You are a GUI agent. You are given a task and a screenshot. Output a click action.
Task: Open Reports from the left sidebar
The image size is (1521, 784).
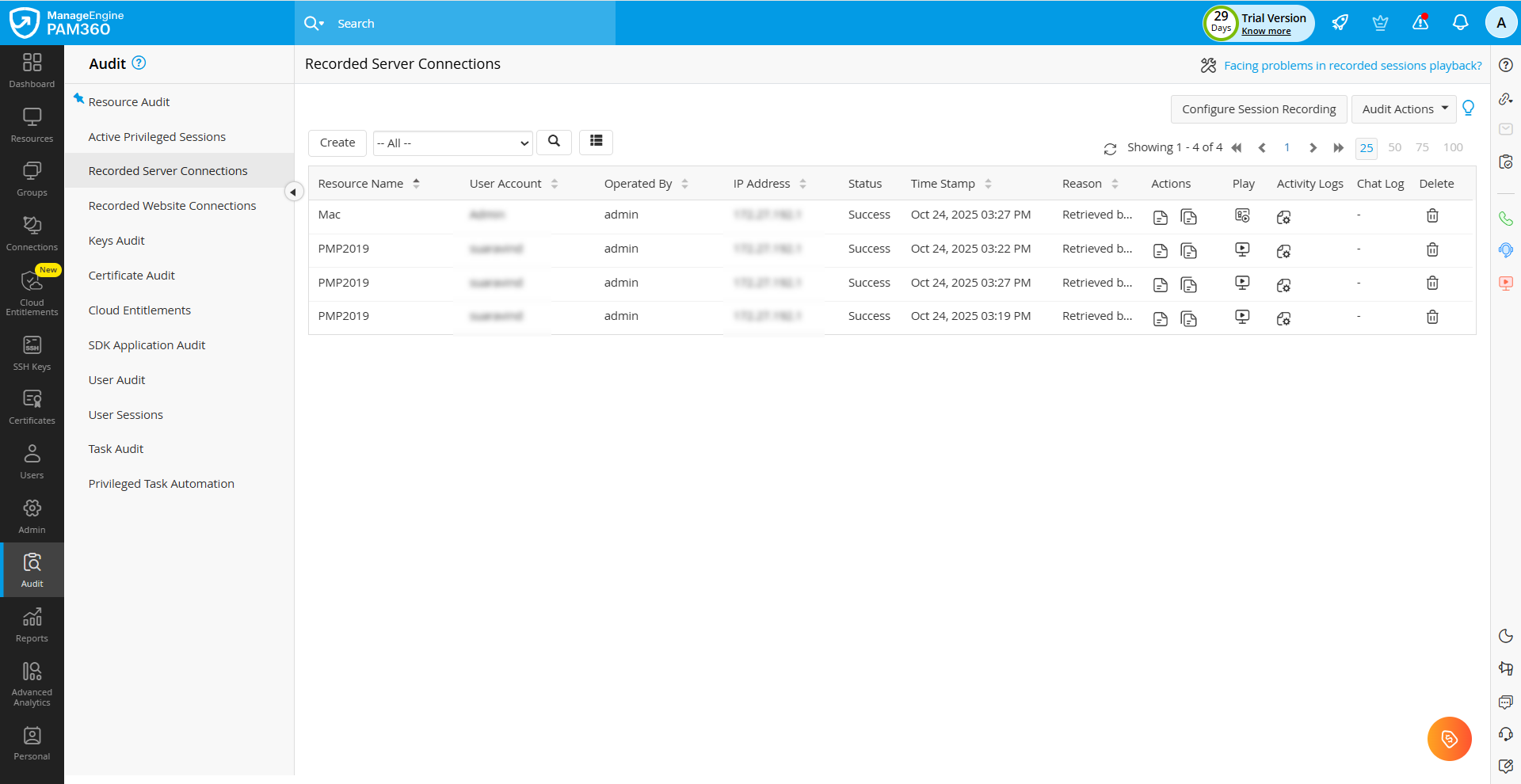coord(32,625)
